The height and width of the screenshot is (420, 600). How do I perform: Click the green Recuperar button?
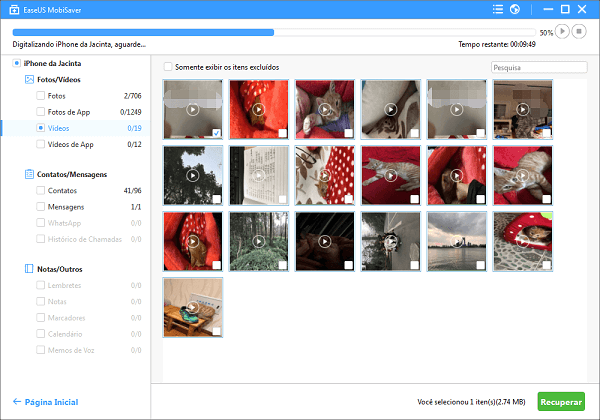pos(561,401)
